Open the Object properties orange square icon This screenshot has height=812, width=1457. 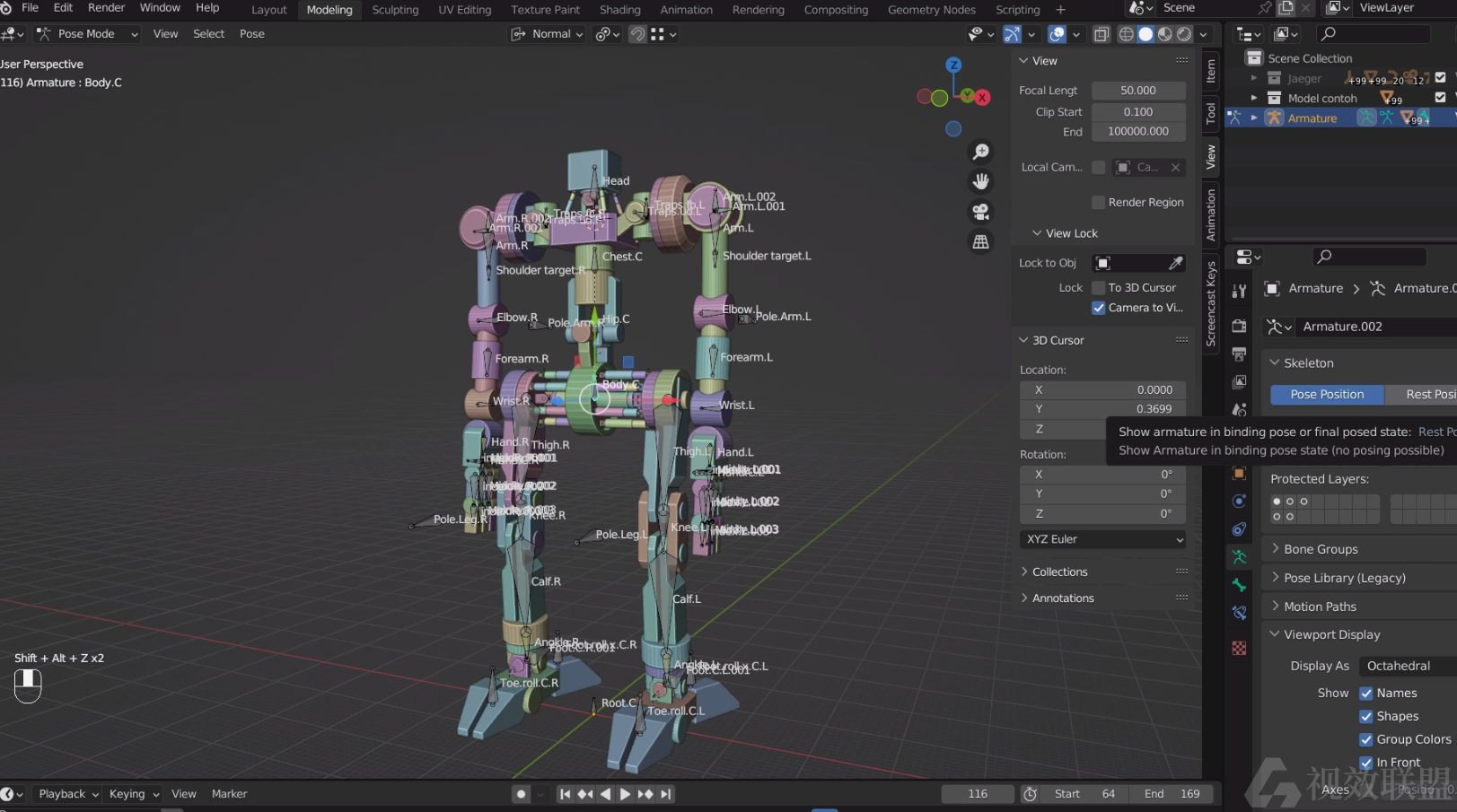[1239, 473]
